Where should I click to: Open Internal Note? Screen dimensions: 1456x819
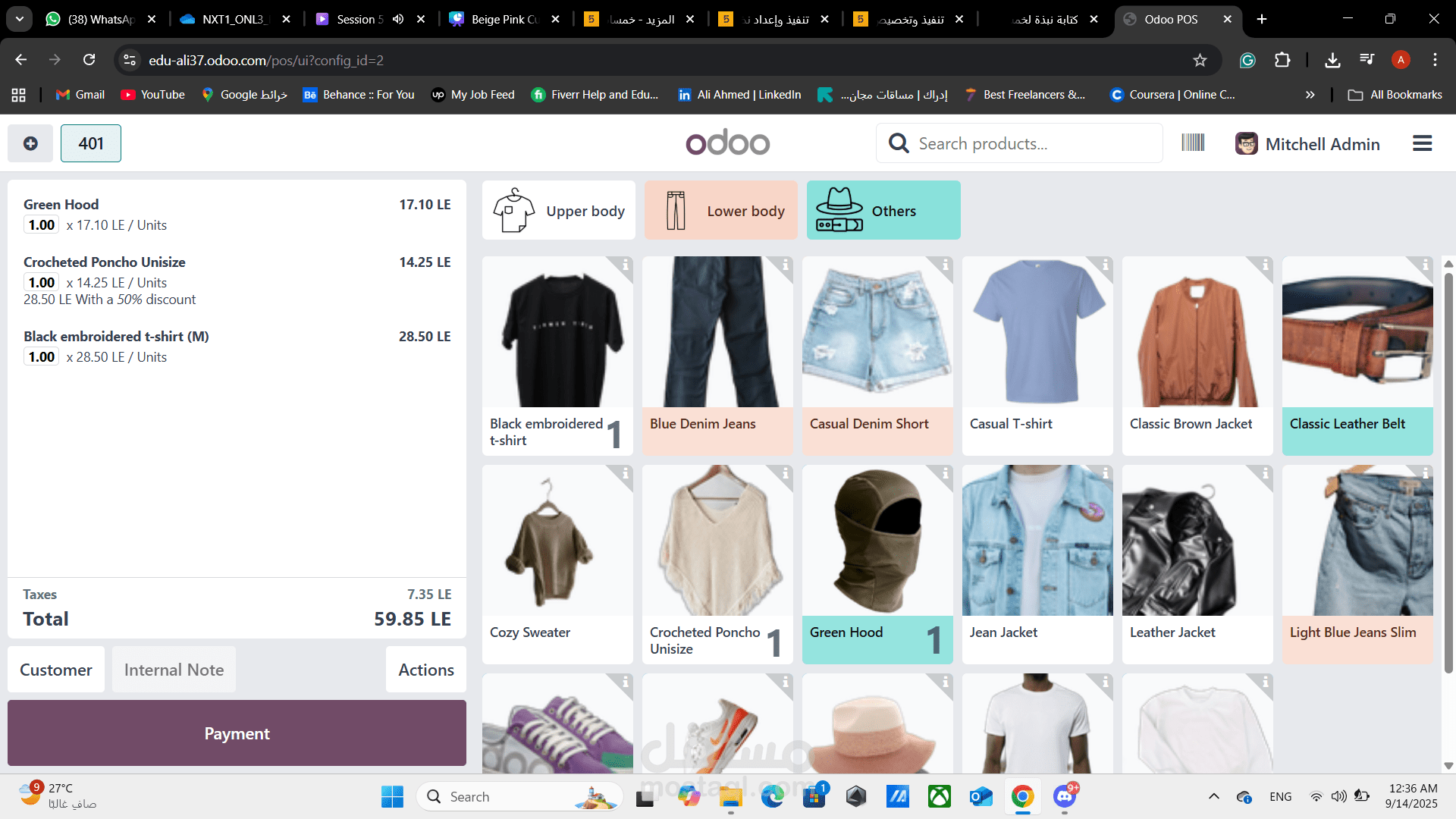tap(174, 670)
